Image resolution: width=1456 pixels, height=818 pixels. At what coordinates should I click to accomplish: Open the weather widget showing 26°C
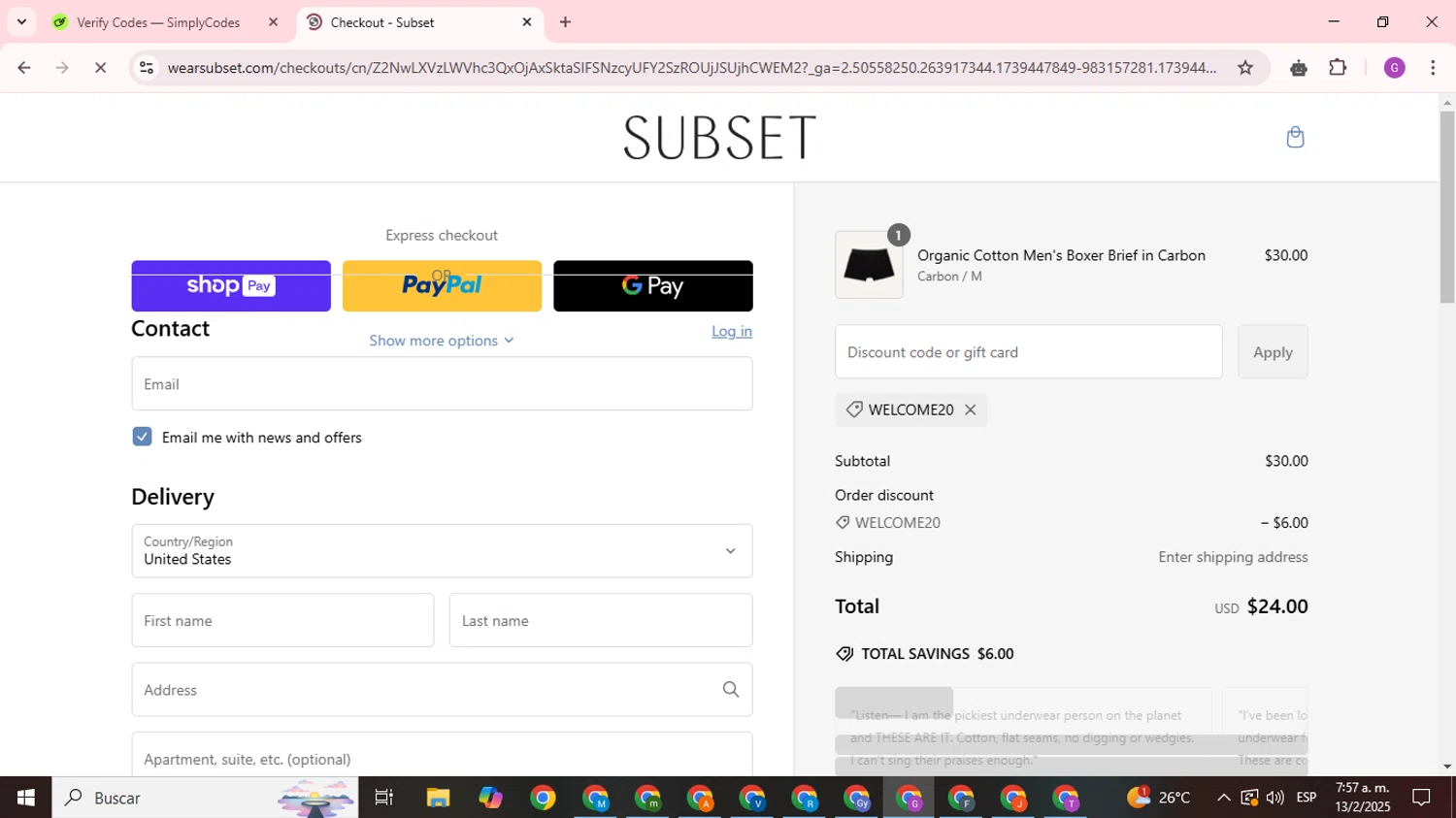[1158, 798]
